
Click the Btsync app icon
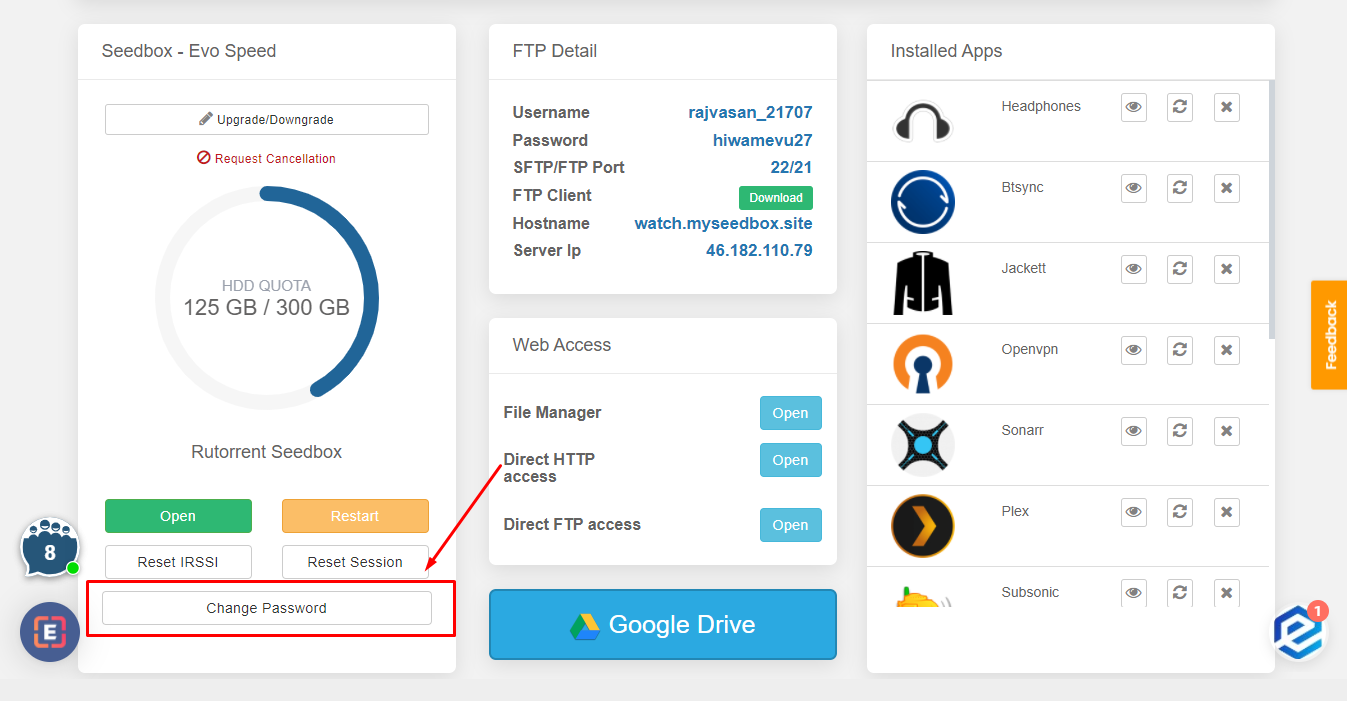click(923, 201)
